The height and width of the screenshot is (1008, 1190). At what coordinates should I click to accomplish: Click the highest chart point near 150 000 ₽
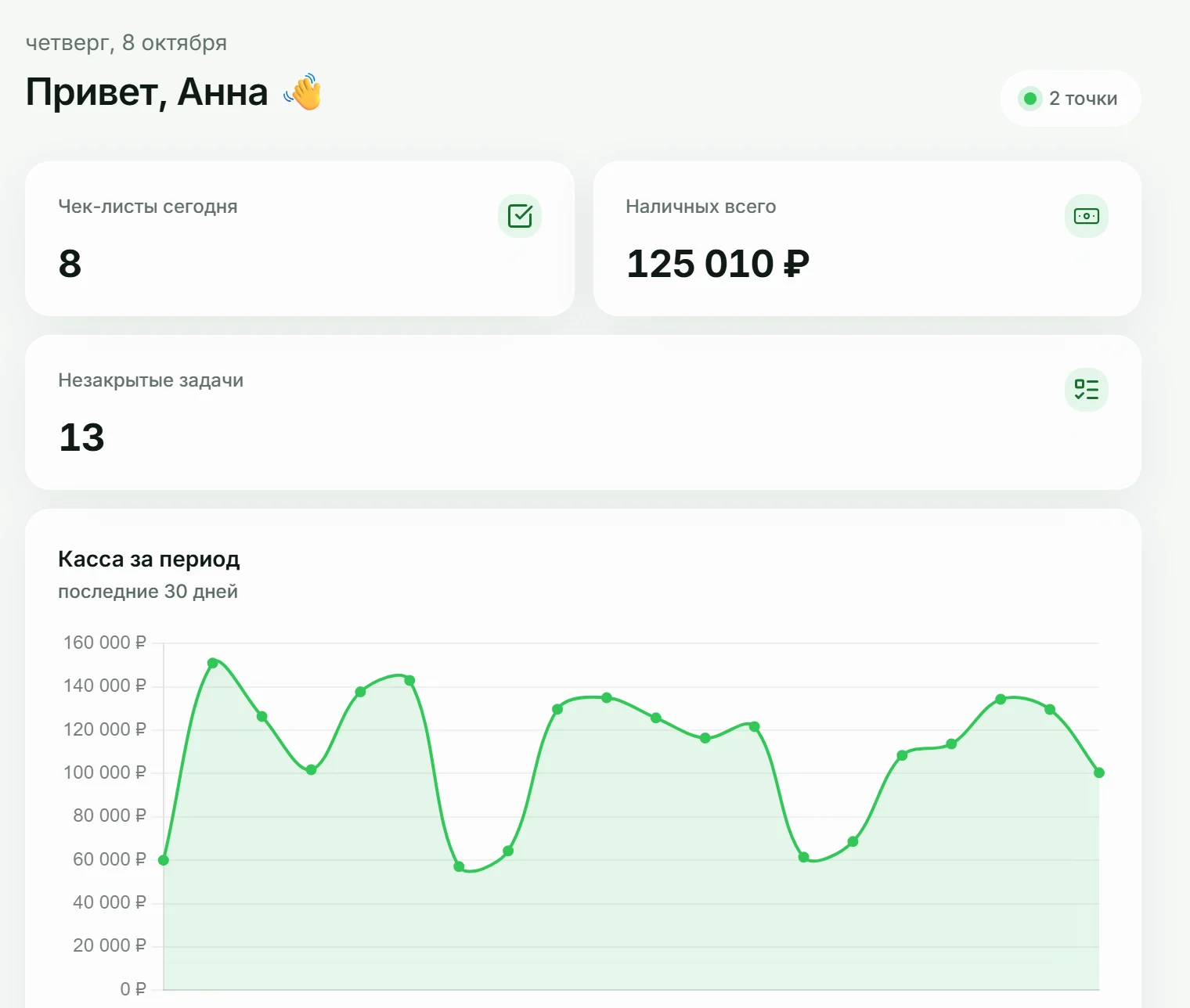point(213,663)
